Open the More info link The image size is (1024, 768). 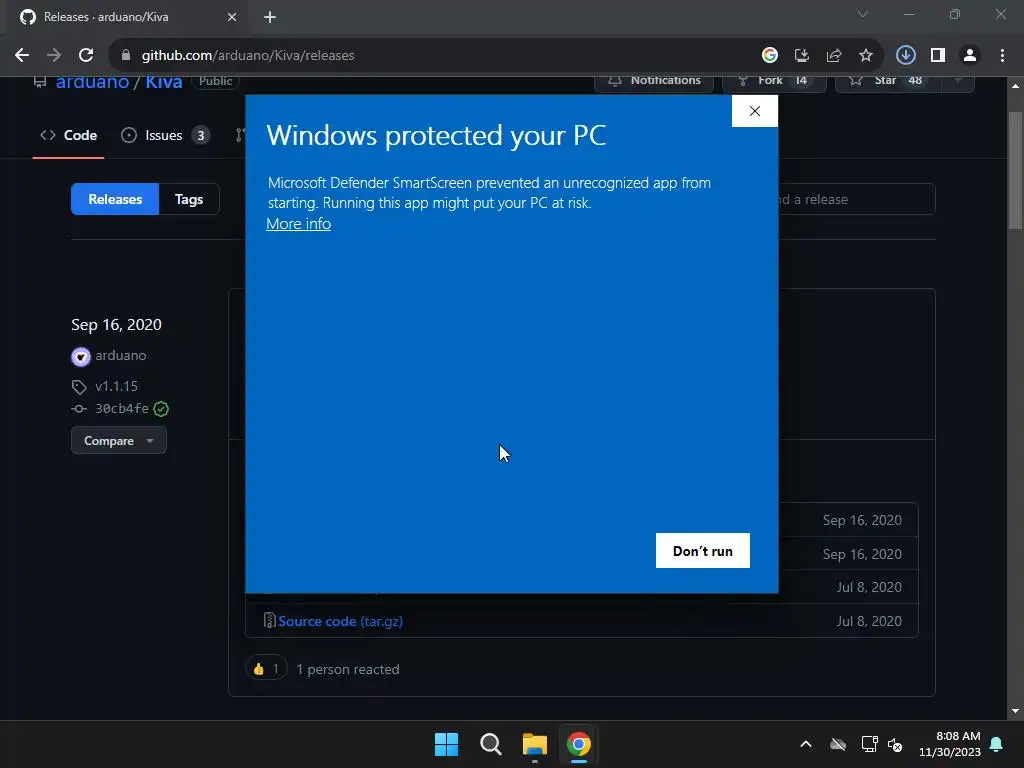[298, 224]
